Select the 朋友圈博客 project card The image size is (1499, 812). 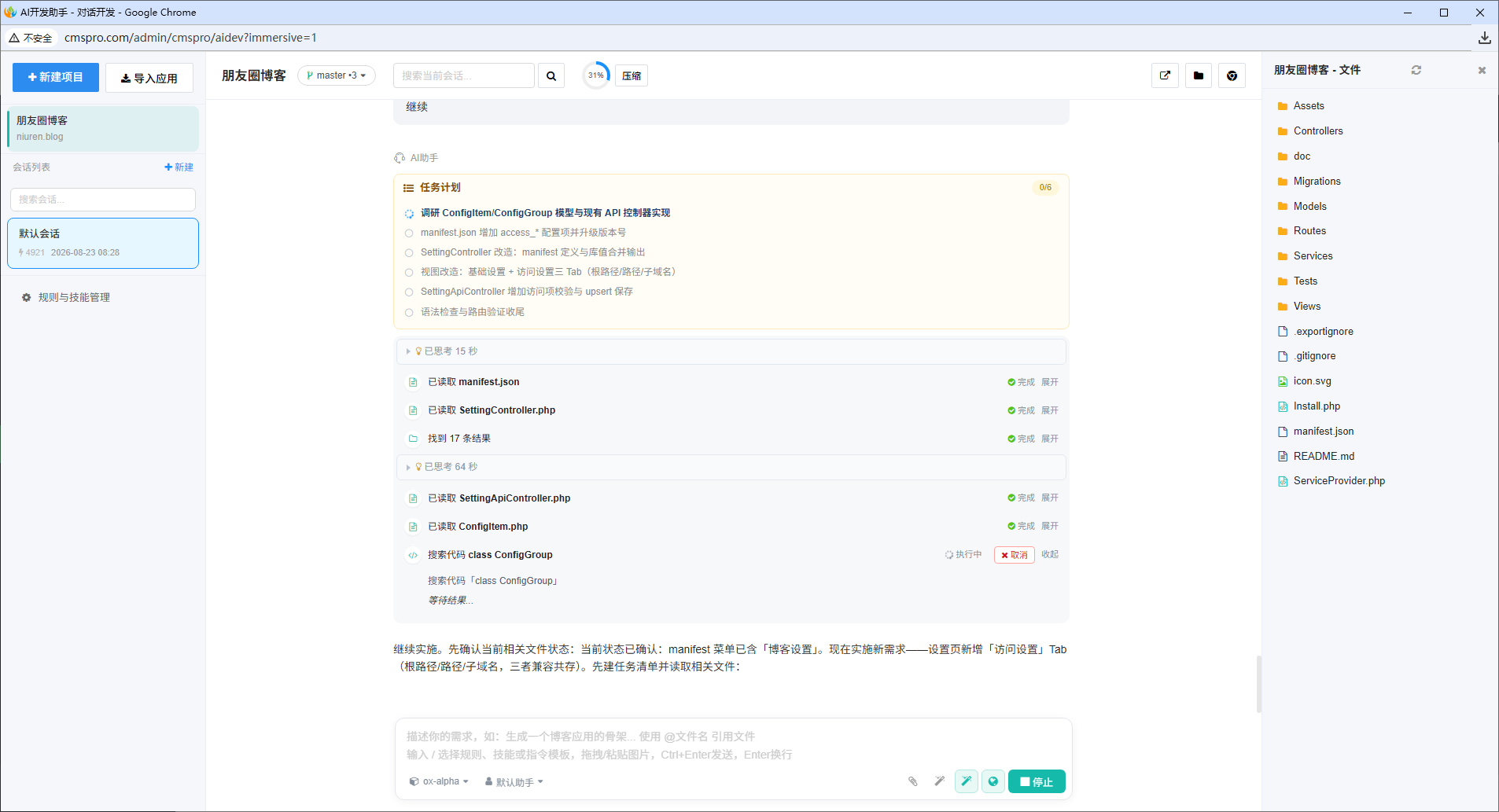point(102,128)
